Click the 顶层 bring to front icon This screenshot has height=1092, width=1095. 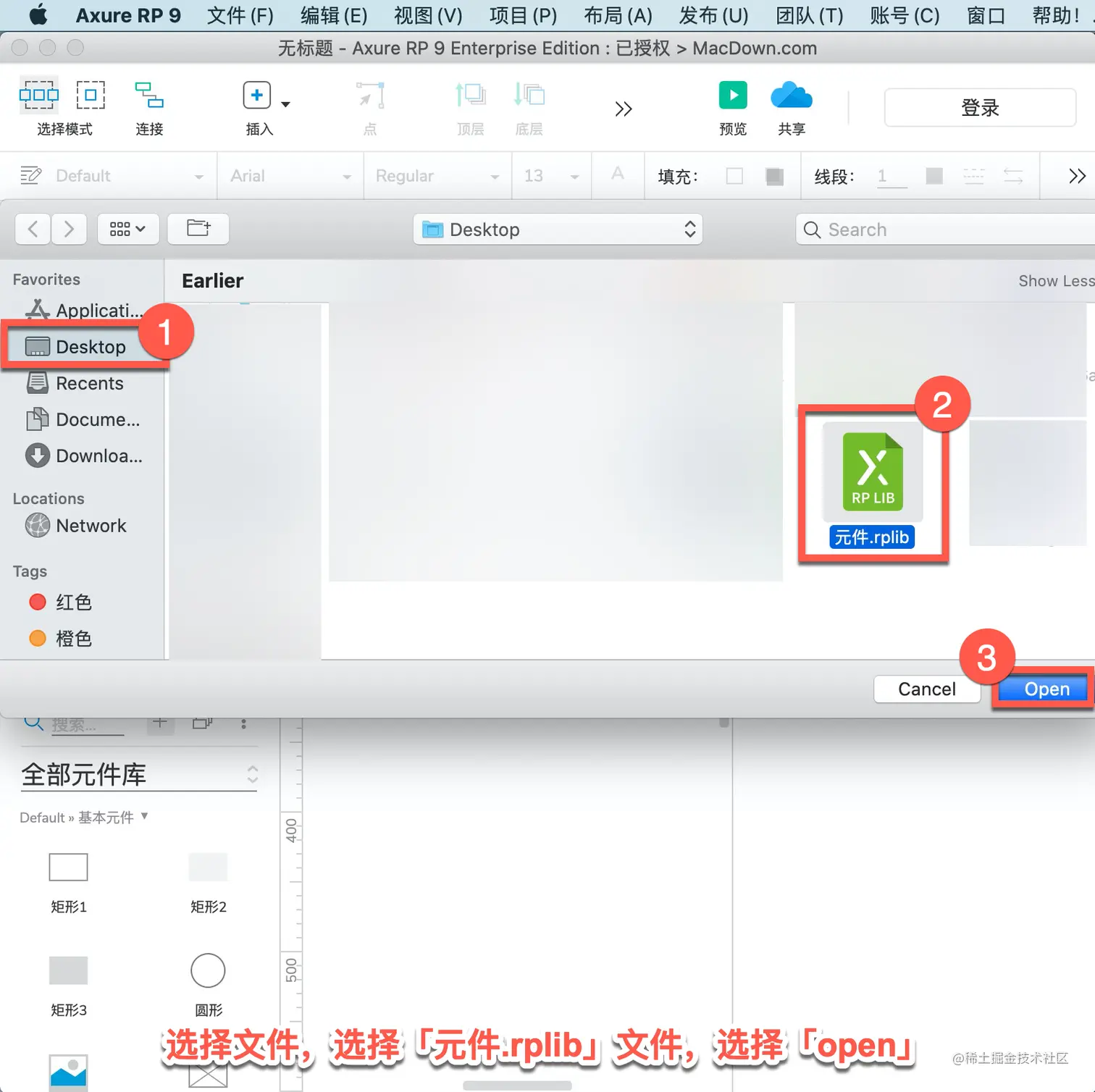pyautogui.click(x=470, y=95)
